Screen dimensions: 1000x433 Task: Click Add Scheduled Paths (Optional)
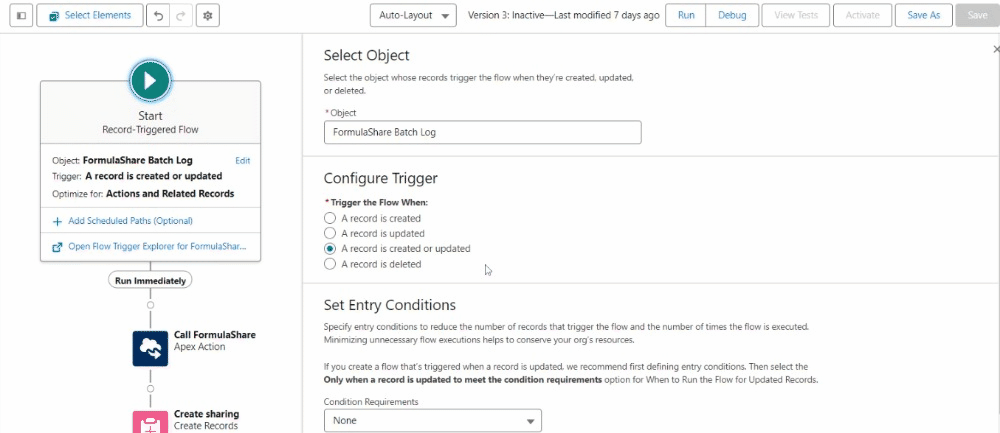click(x=130, y=221)
